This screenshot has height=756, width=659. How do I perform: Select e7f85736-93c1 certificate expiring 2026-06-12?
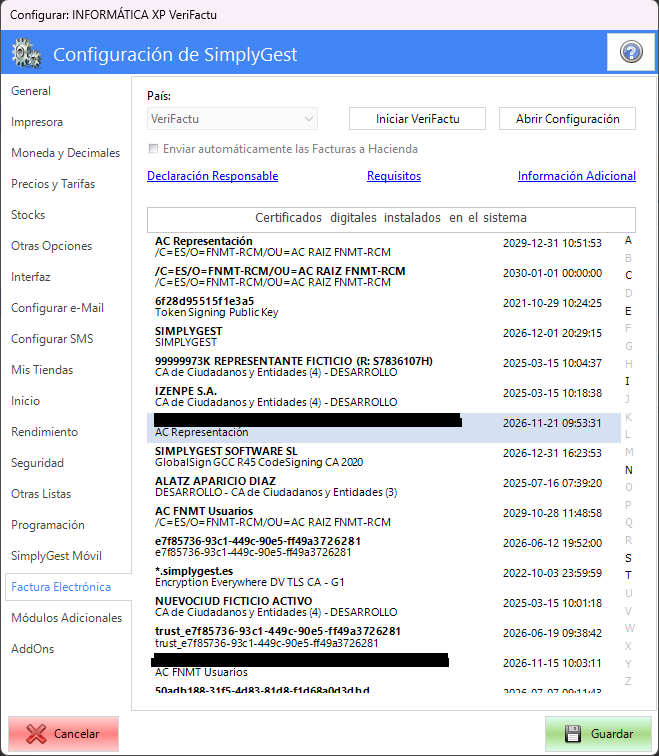[384, 546]
